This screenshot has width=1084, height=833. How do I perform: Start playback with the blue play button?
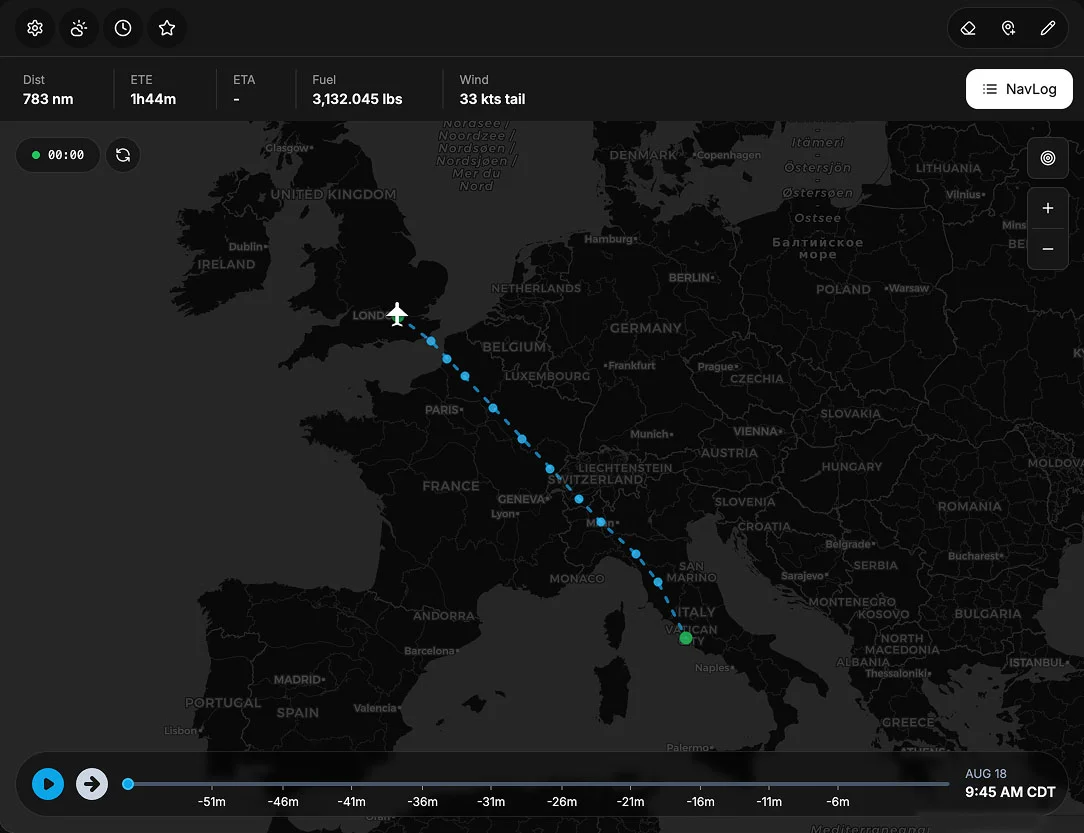point(48,784)
